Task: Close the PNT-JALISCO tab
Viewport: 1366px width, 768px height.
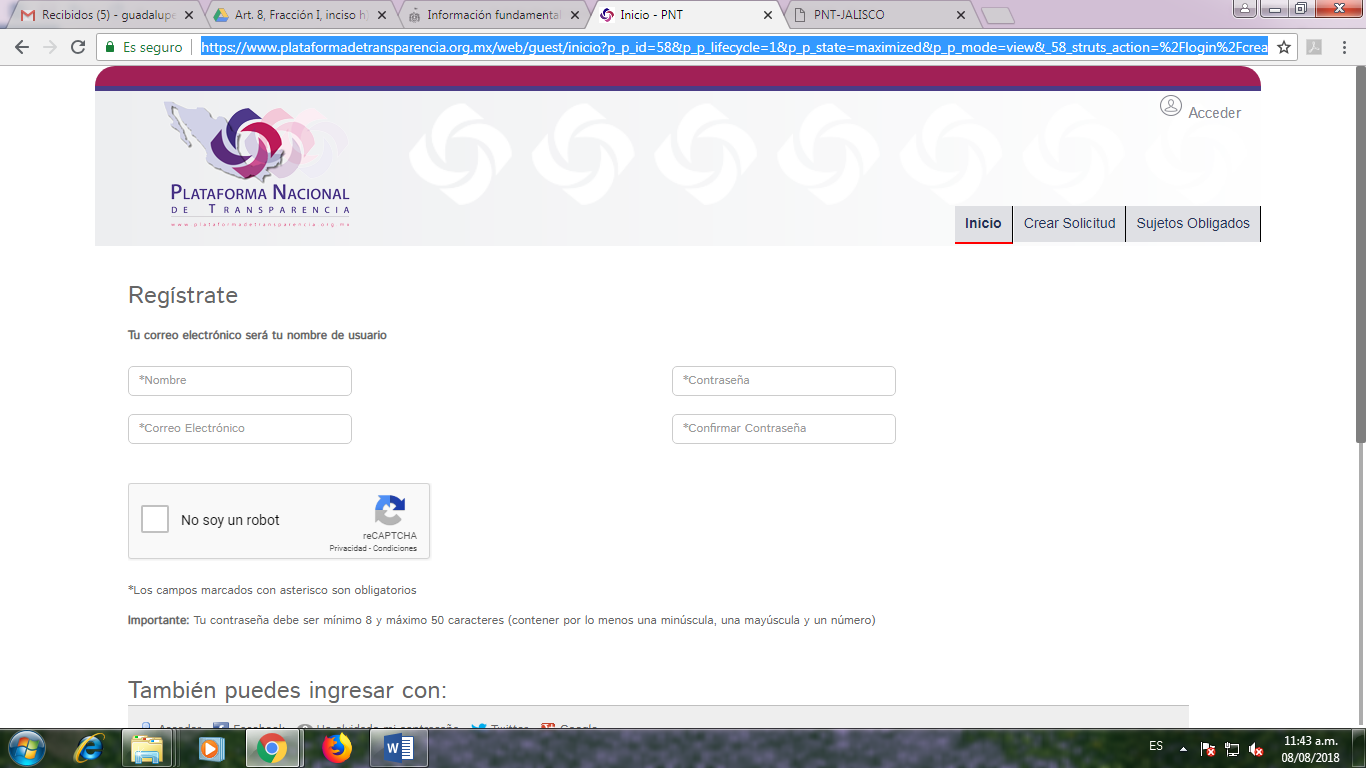Action: coord(961,15)
